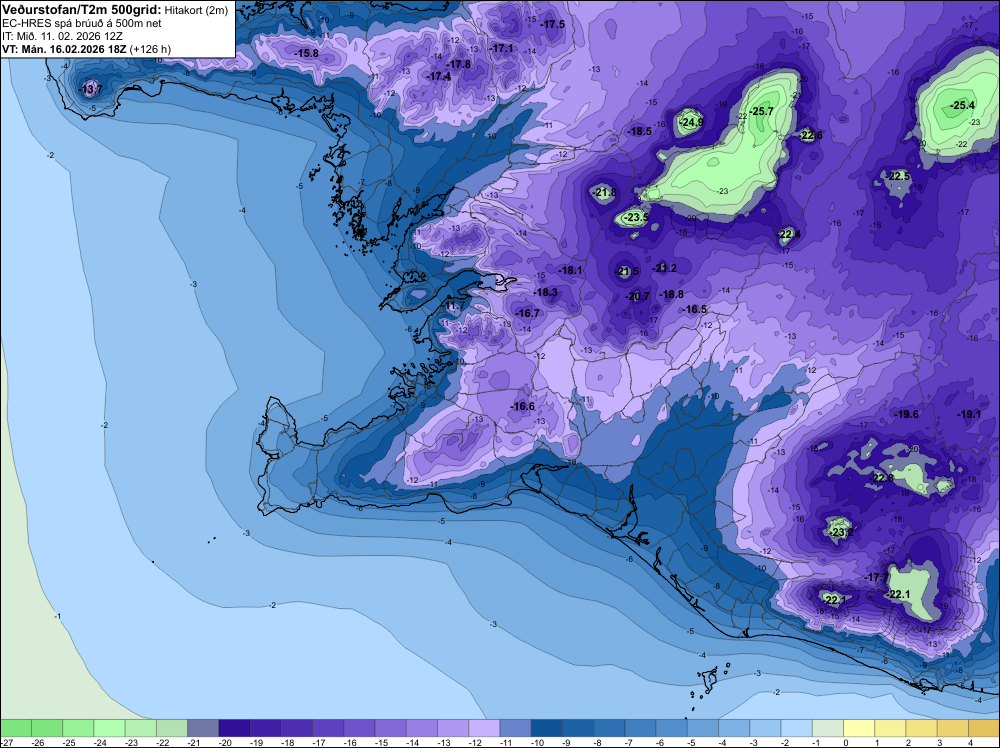Screen dimensions: 1000x748
Task: Click the -17.7 temperature value on the map
Action: pyautogui.click(x=876, y=578)
